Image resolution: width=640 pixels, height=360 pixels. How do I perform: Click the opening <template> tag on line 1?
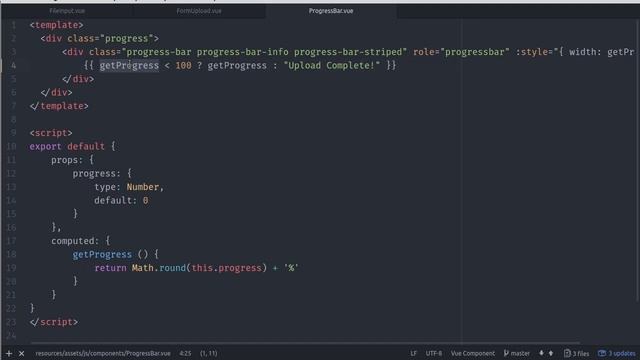point(56,25)
